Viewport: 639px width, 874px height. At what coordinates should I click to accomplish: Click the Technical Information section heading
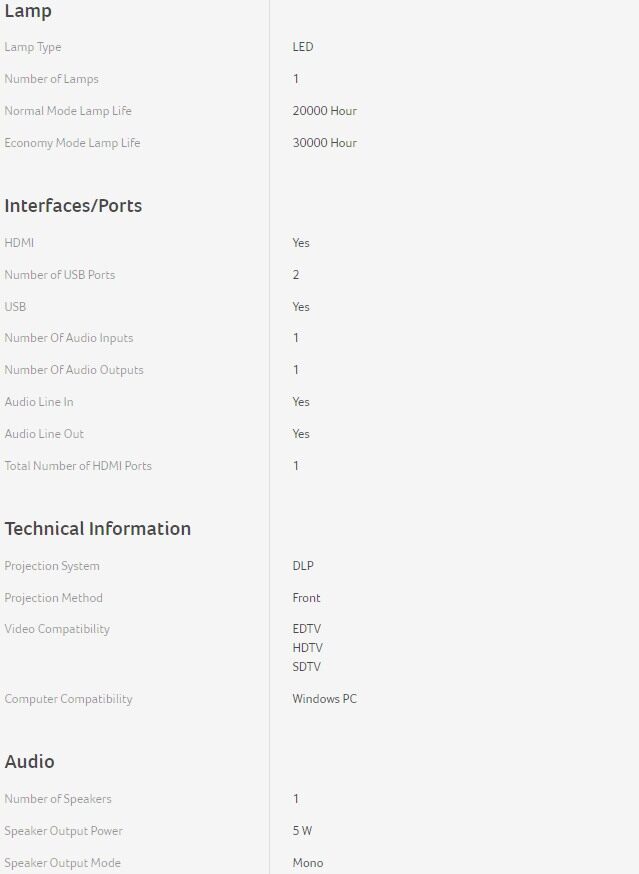click(97, 529)
